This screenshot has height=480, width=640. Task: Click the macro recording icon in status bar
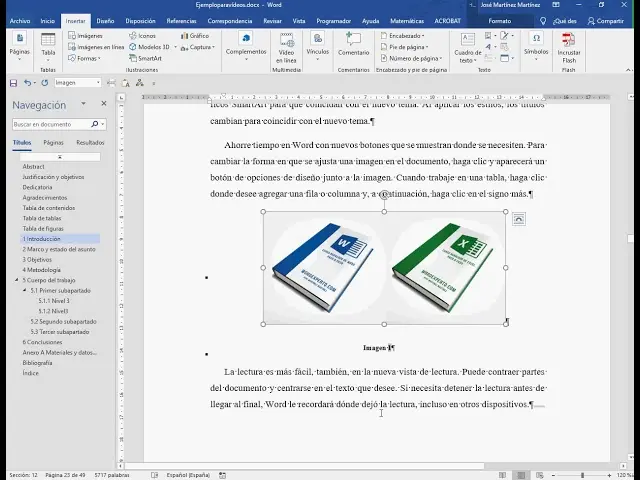[x=222, y=475]
